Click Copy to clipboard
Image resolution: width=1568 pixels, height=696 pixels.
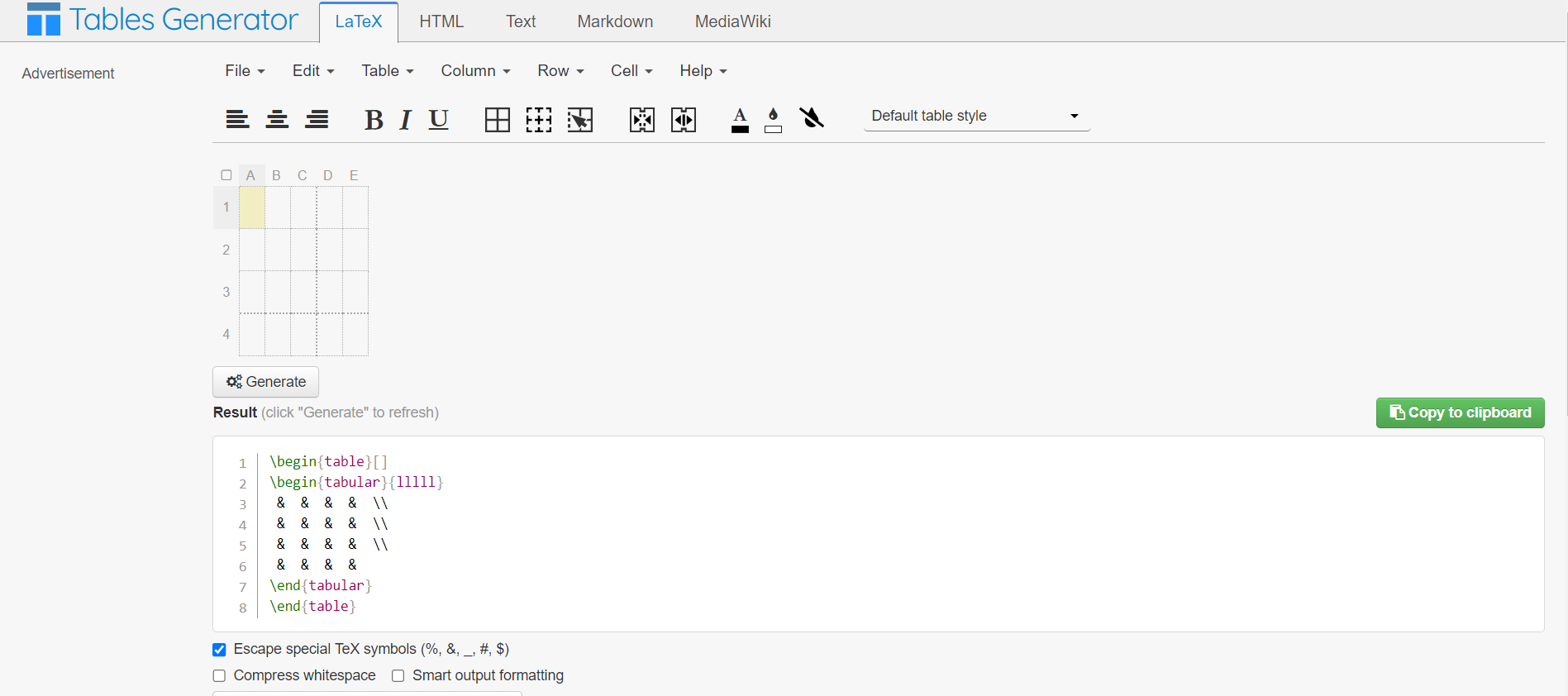click(1460, 412)
